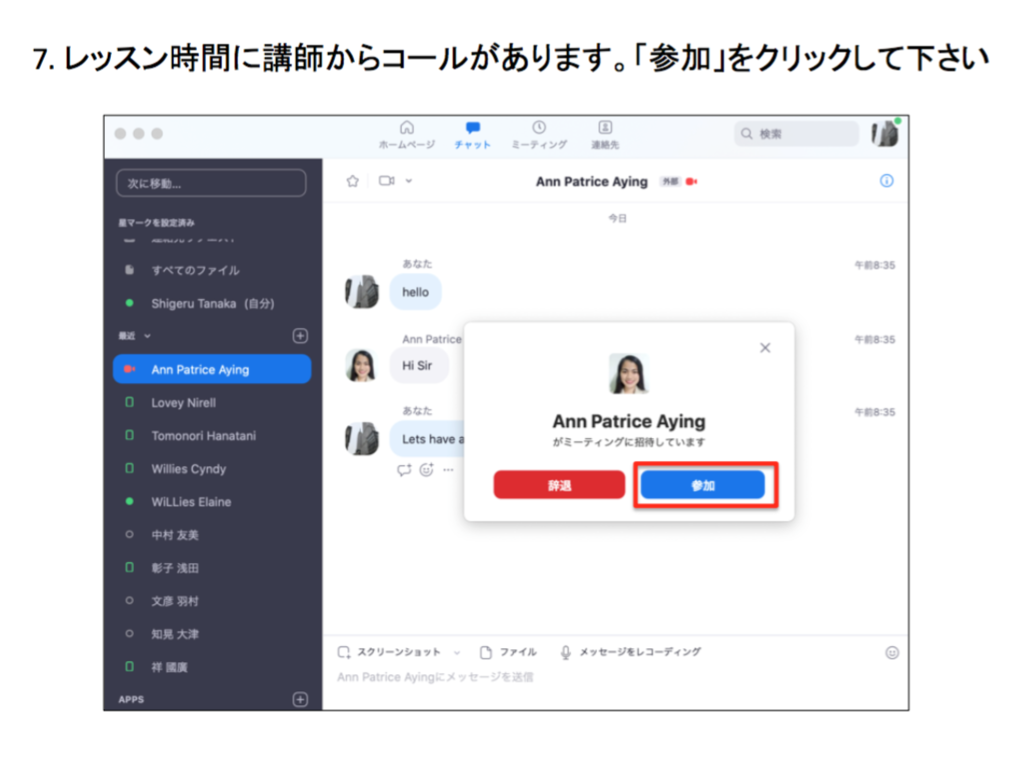Open the ミーティング tab
This screenshot has width=1020, height=763.
tap(539, 135)
